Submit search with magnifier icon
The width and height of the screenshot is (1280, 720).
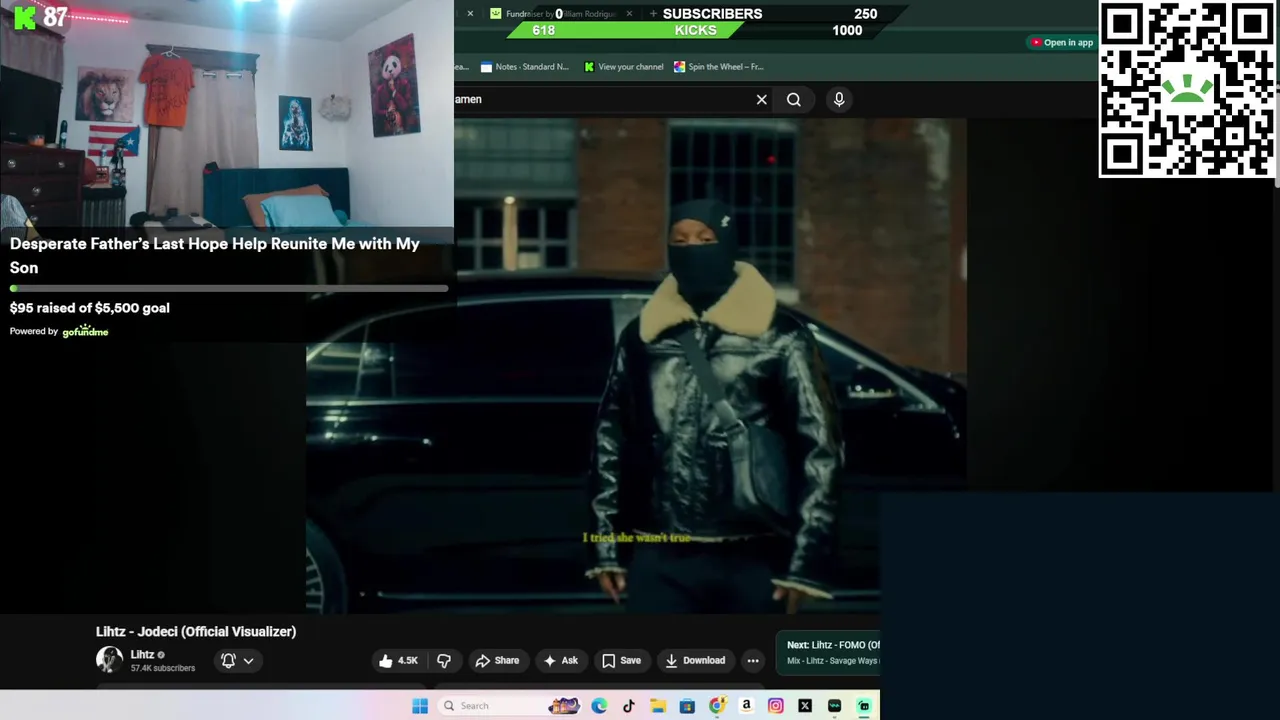click(794, 99)
